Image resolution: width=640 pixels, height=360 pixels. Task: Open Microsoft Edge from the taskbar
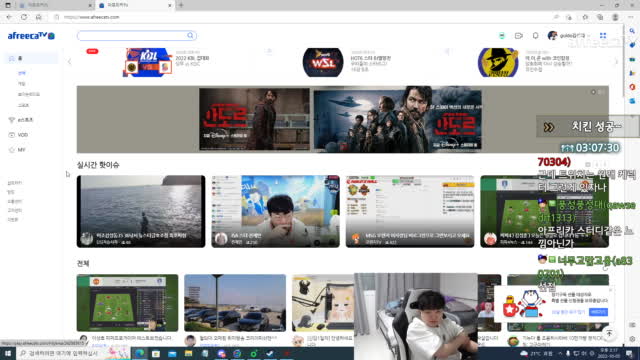140,353
